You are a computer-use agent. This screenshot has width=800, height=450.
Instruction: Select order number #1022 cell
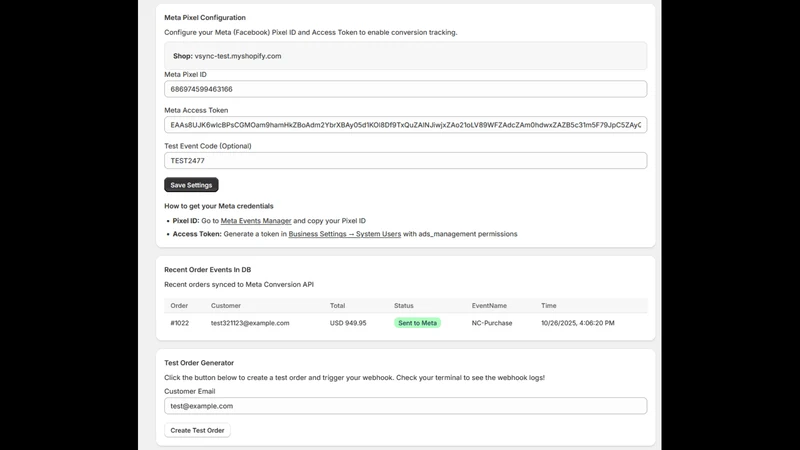(x=180, y=323)
